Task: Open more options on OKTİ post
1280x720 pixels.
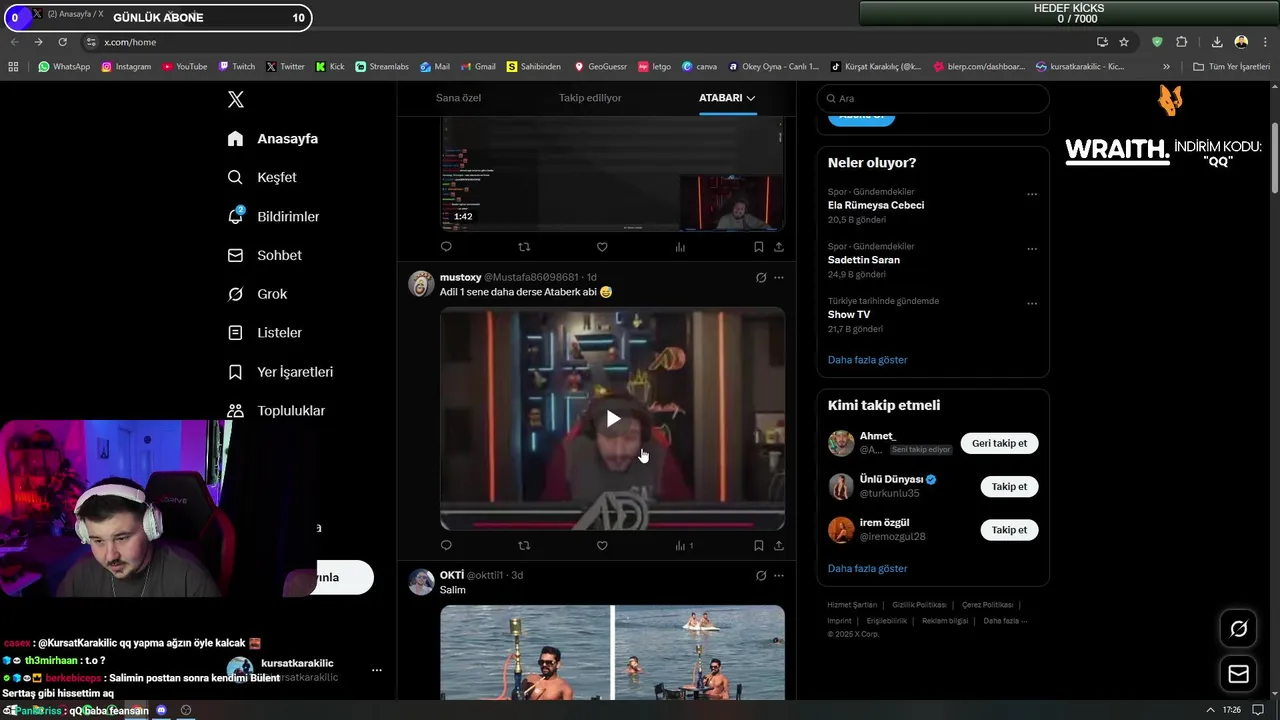Action: tap(779, 576)
